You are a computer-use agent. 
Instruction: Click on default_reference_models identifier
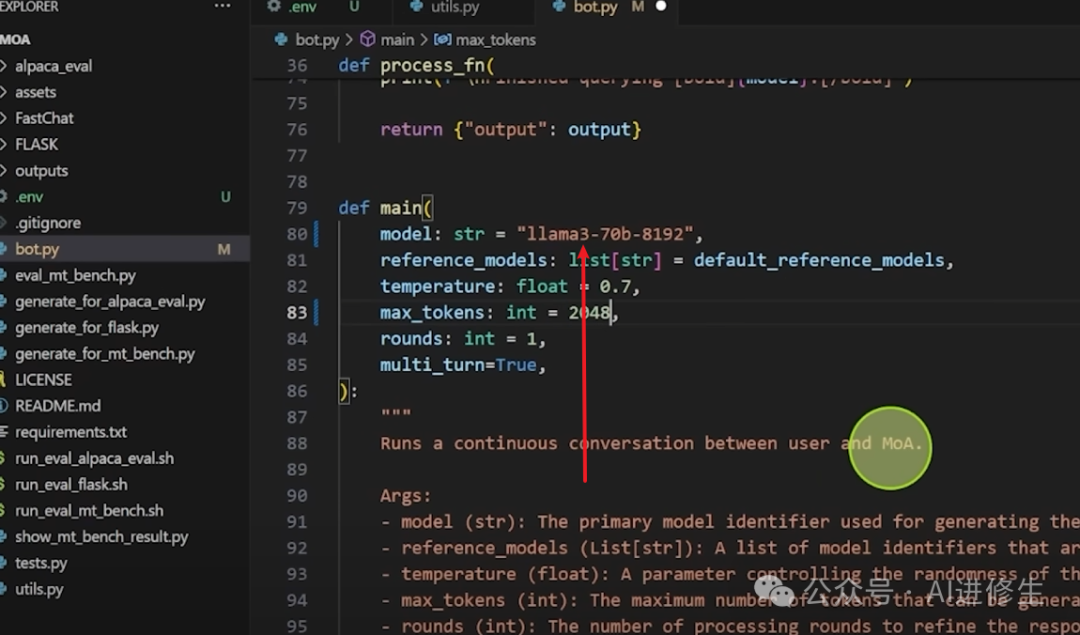point(819,260)
